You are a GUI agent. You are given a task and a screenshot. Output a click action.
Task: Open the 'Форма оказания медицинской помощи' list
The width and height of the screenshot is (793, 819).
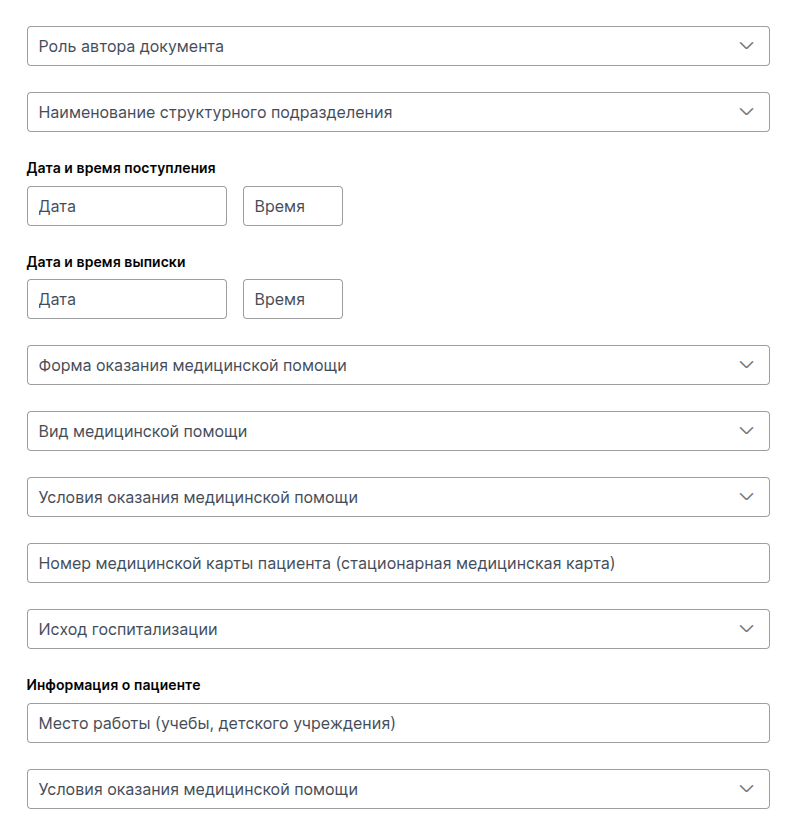click(x=398, y=365)
